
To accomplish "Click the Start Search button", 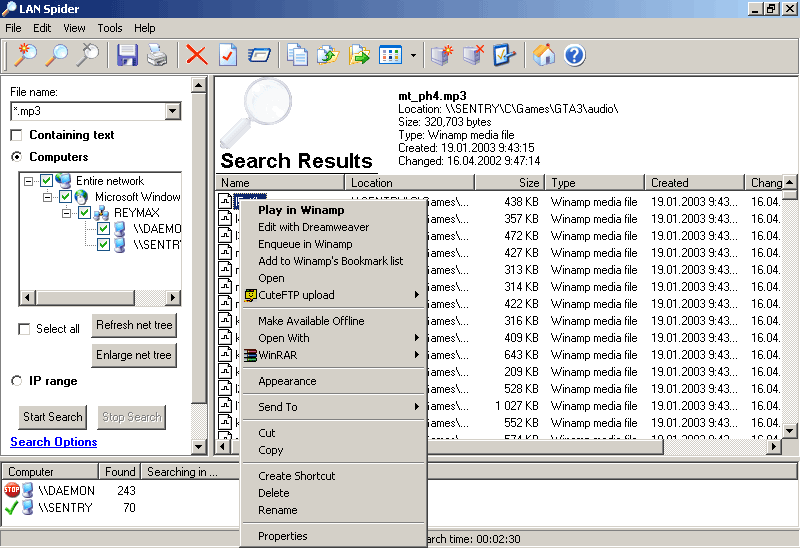I will [x=53, y=417].
